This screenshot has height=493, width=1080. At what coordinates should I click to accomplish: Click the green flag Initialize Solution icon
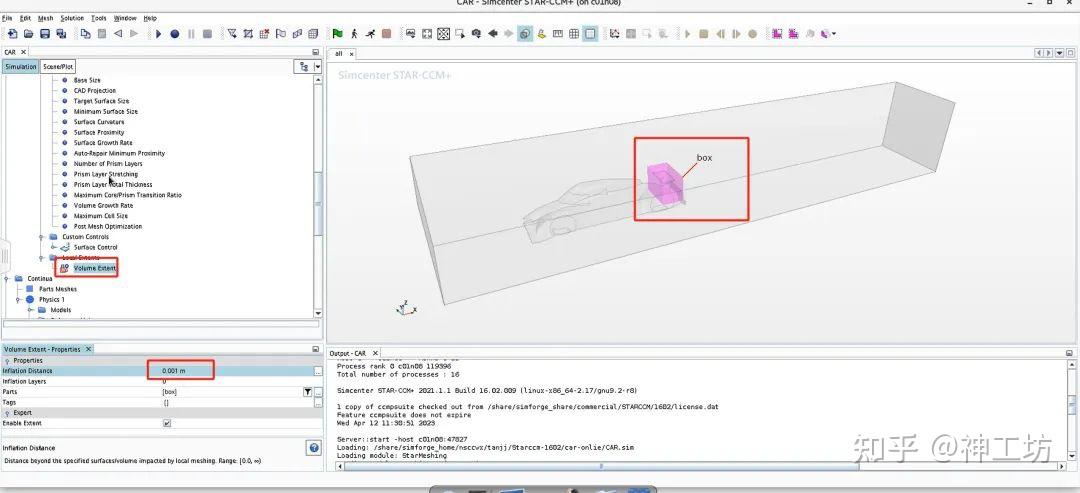338,34
